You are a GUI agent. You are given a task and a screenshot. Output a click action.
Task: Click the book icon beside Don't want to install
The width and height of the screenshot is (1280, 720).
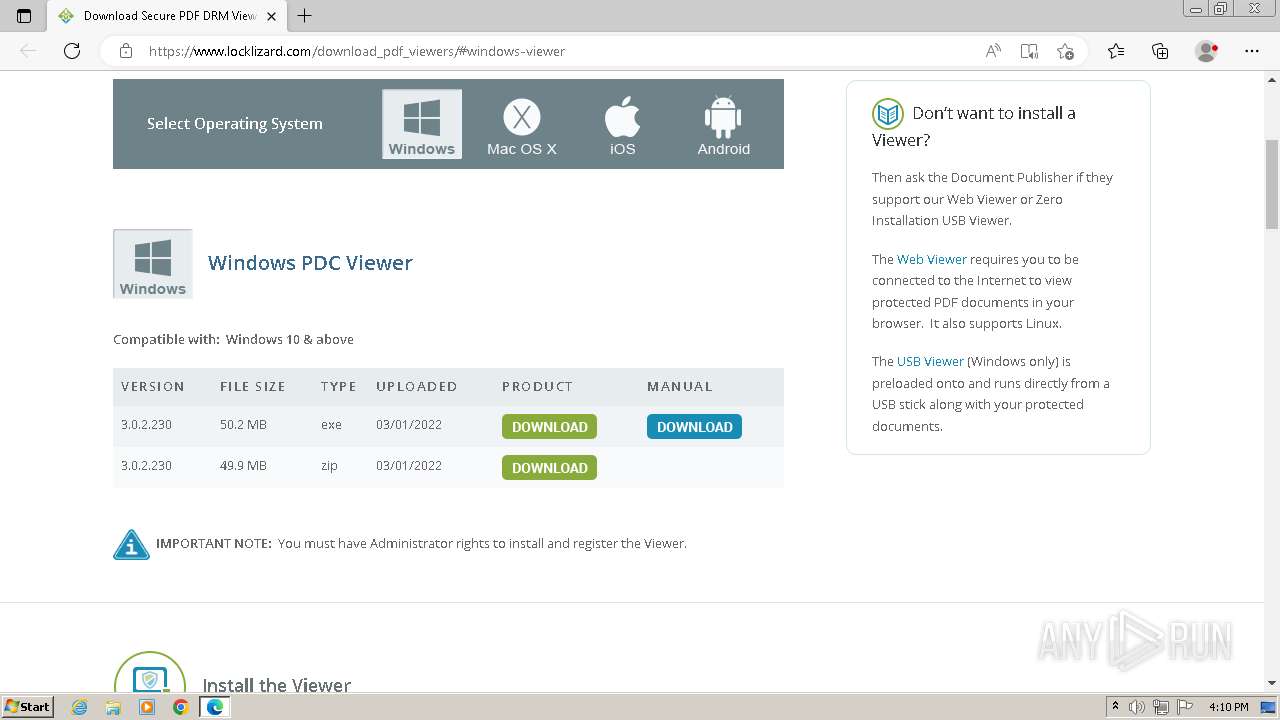(887, 114)
